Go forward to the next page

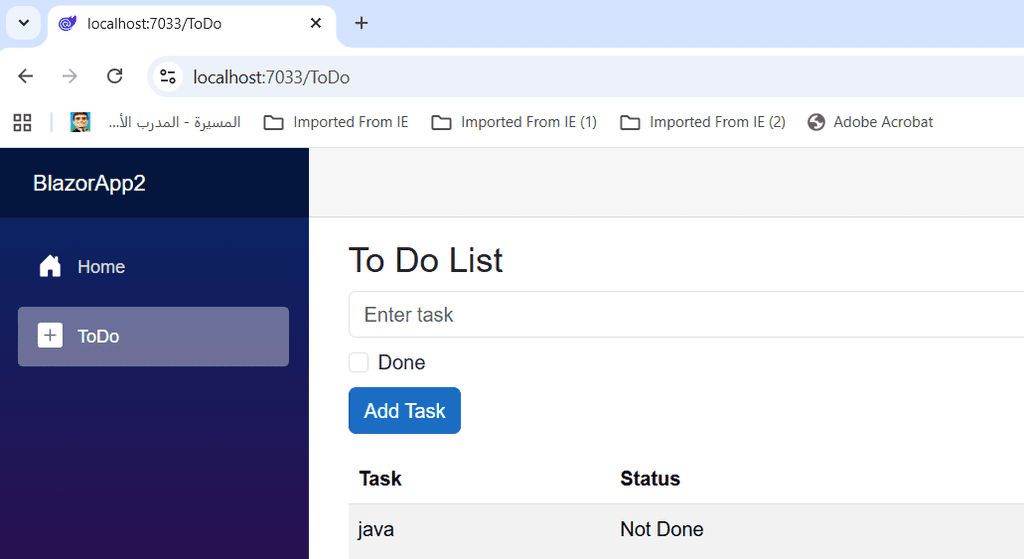tap(70, 76)
